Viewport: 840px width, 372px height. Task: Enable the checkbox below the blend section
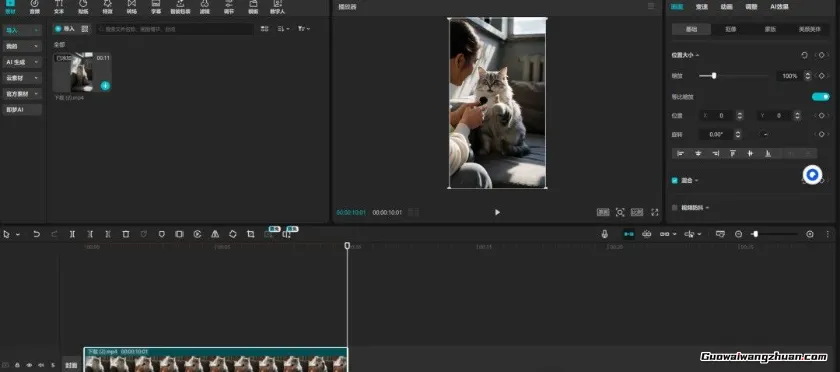(674, 207)
